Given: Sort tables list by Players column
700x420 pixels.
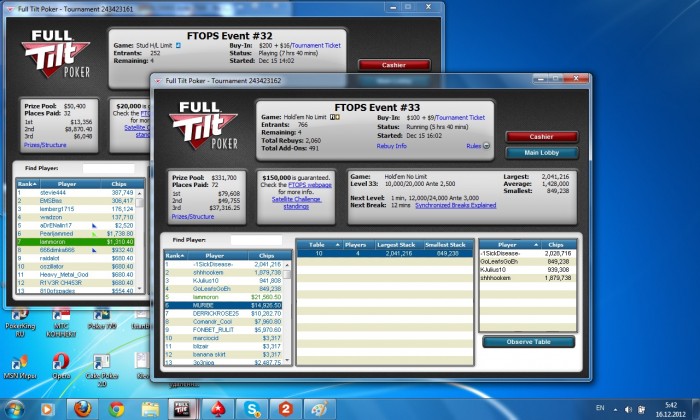Looking at the screenshot, I should coord(355,245).
